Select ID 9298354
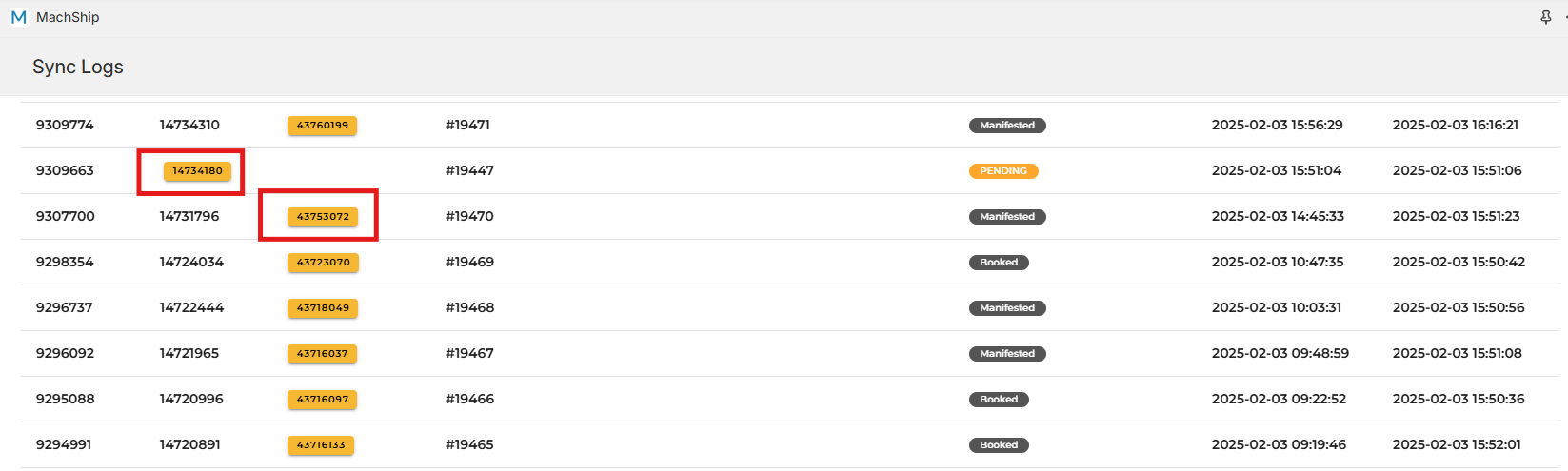The width and height of the screenshot is (1568, 471). [x=65, y=262]
